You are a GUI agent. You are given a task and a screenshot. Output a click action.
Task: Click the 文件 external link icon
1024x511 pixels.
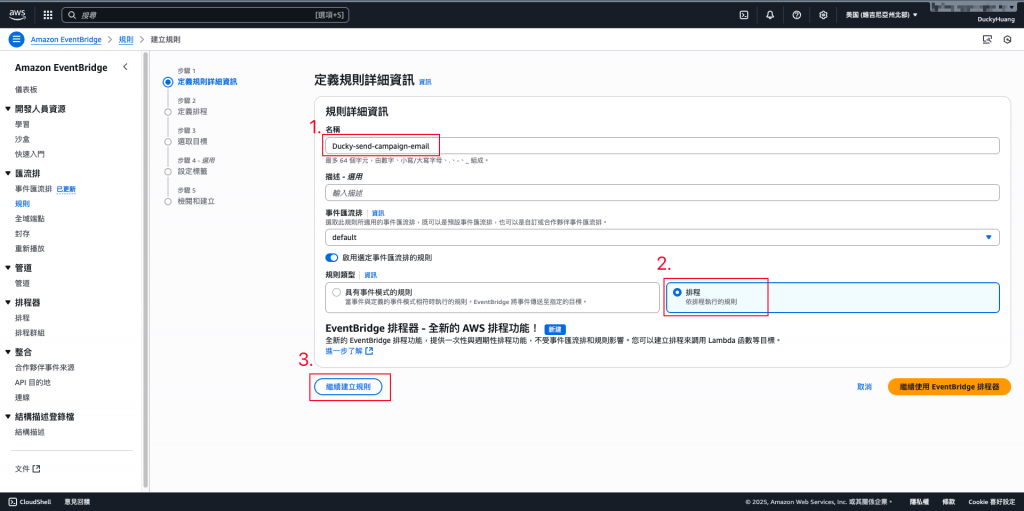tap(37, 469)
